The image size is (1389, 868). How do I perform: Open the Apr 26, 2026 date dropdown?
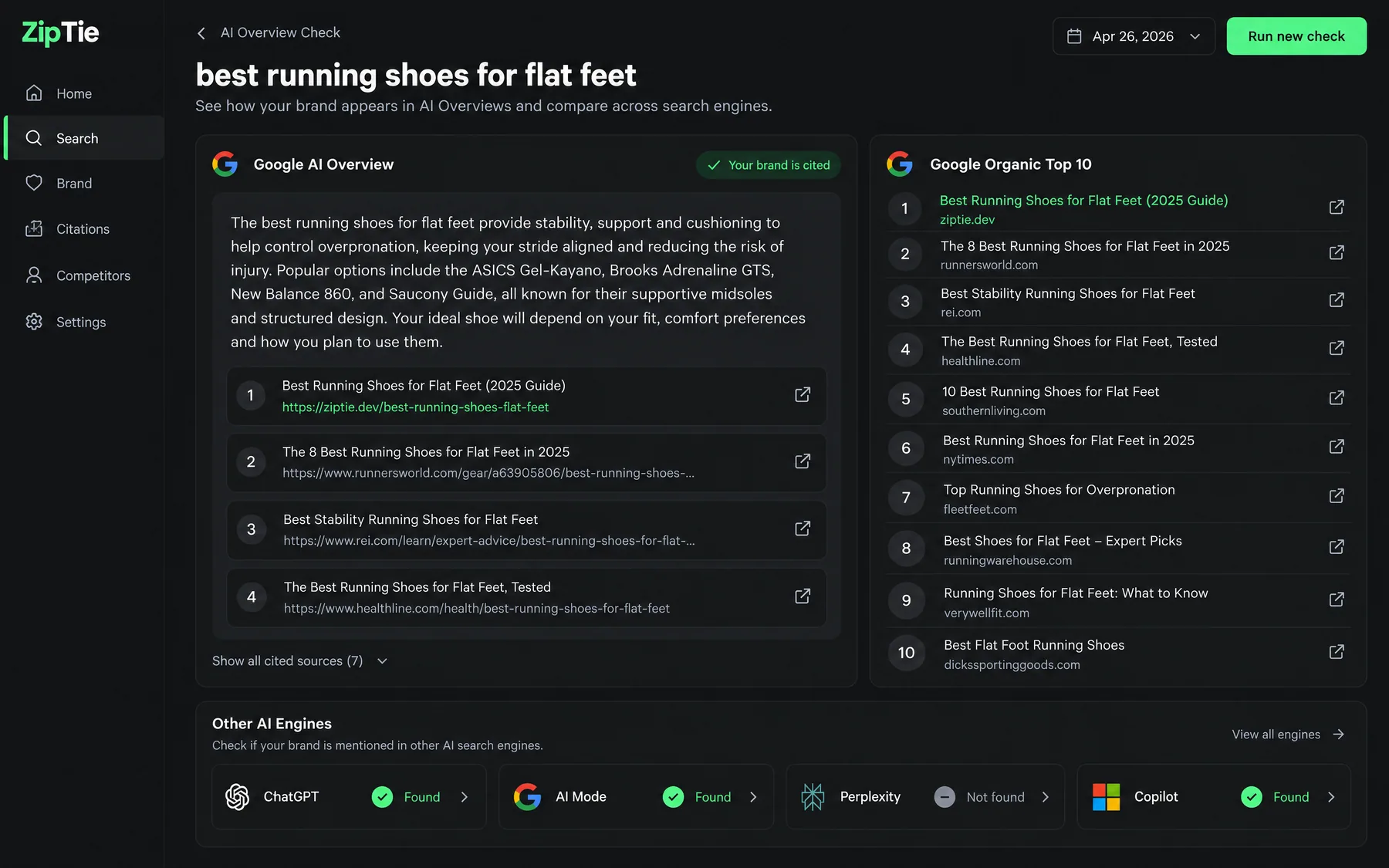[1134, 36]
